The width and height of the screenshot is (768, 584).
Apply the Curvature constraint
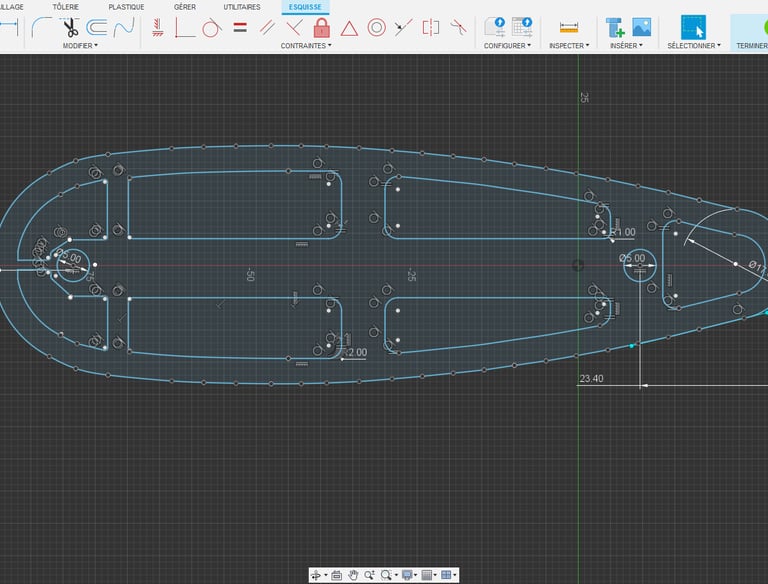point(458,27)
